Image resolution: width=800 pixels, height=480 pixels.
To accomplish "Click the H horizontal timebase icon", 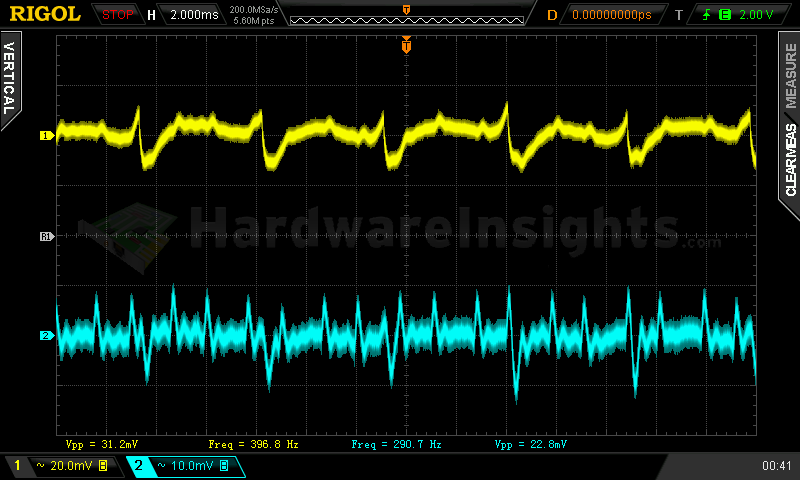I will click(151, 15).
